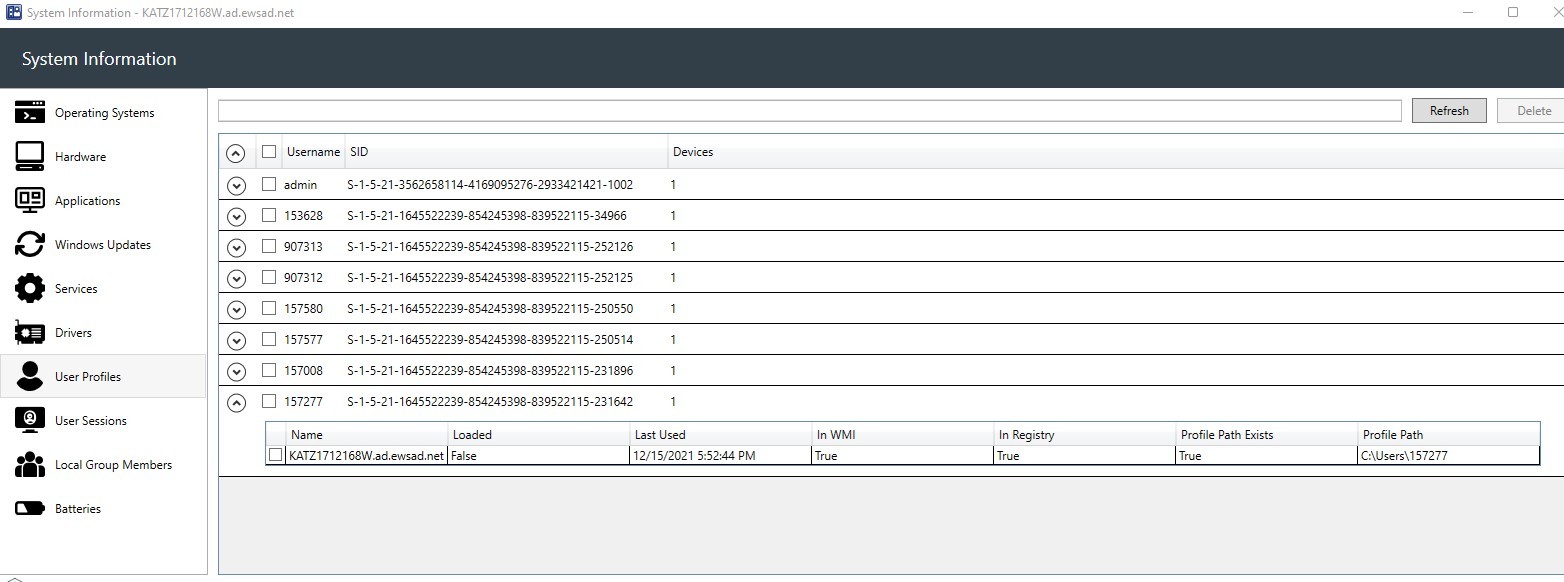
Task: Click the Operating Systems terminal icon
Action: coord(30,112)
